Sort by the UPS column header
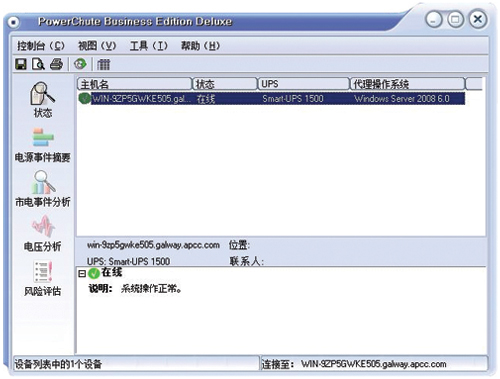This screenshot has width=500, height=379. coord(303,84)
